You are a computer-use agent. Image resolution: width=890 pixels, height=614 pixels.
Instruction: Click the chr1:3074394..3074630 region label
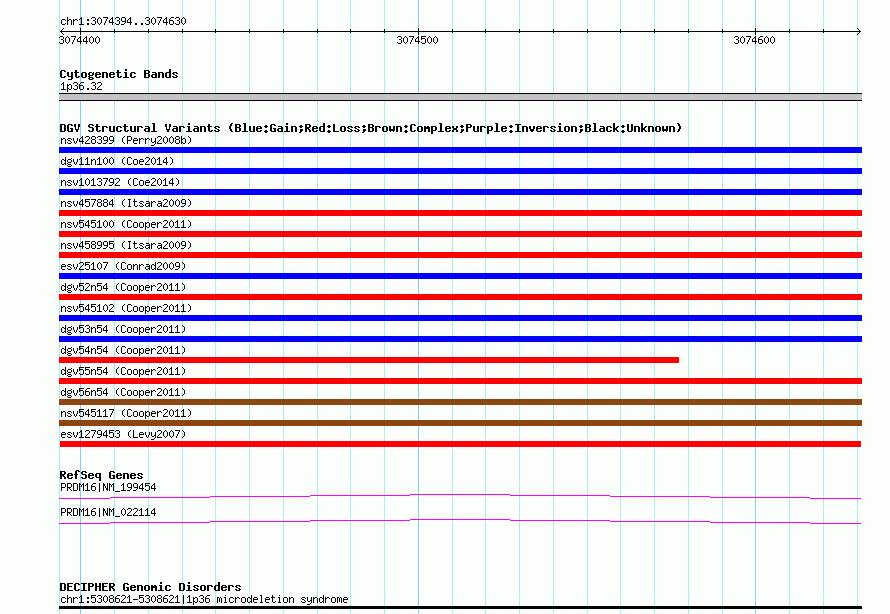coord(123,21)
